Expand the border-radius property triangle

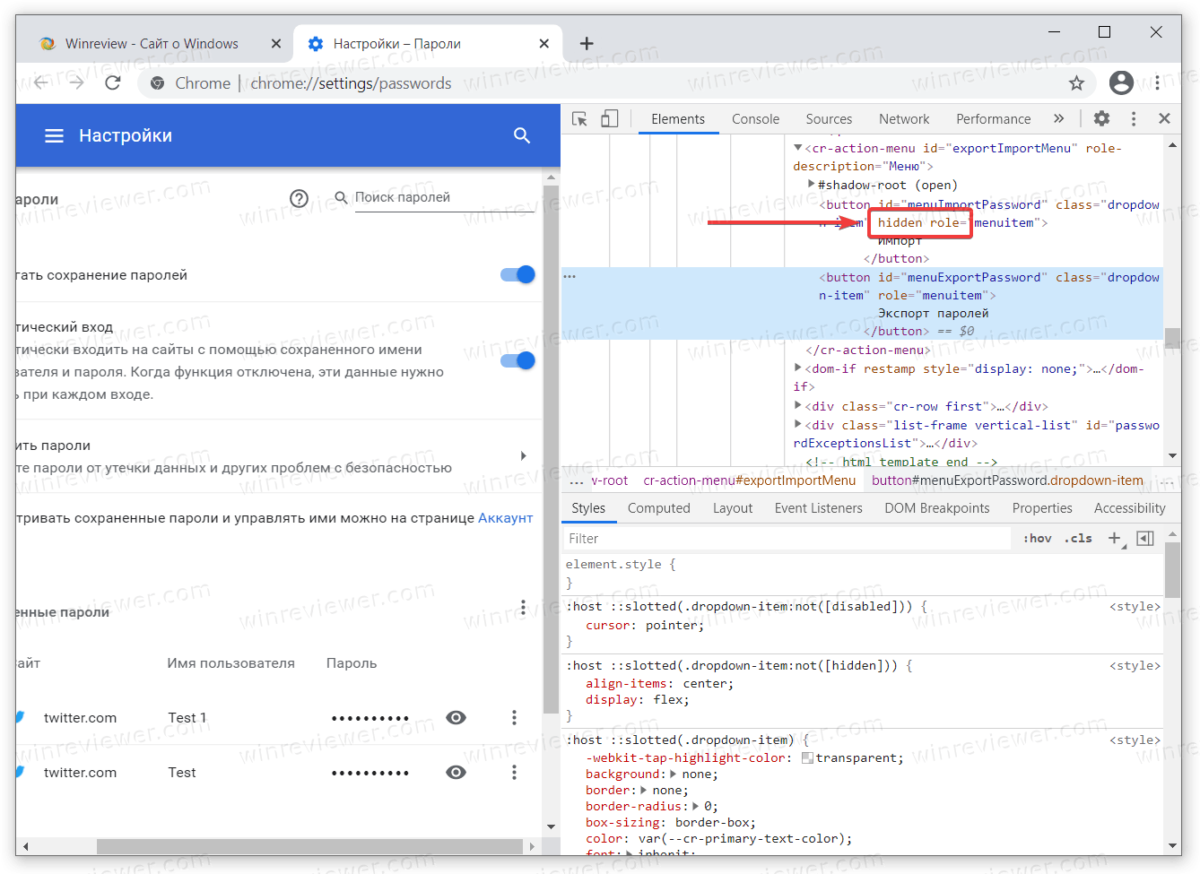pyautogui.click(x=695, y=806)
